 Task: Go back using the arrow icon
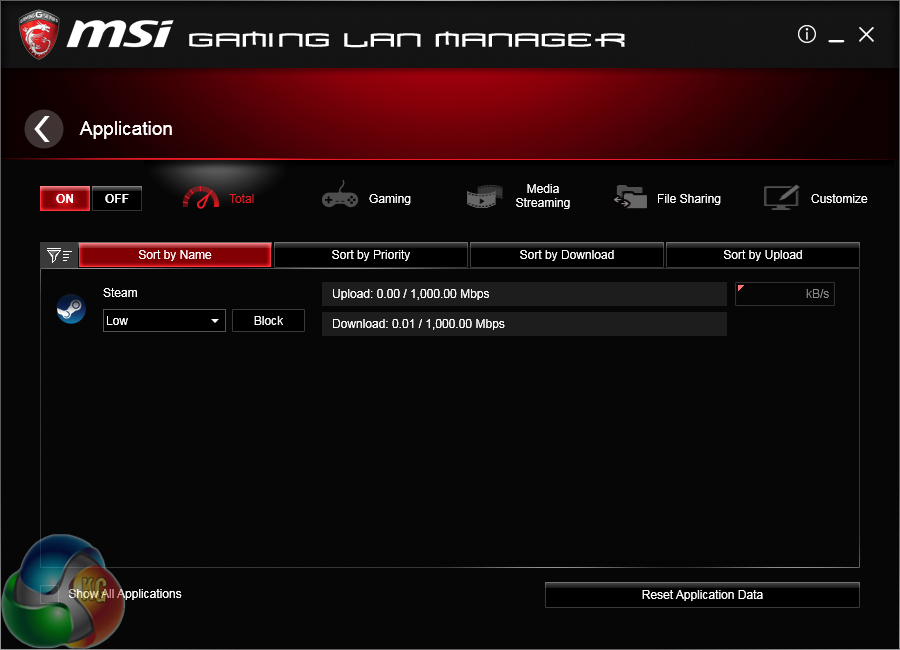coord(44,129)
